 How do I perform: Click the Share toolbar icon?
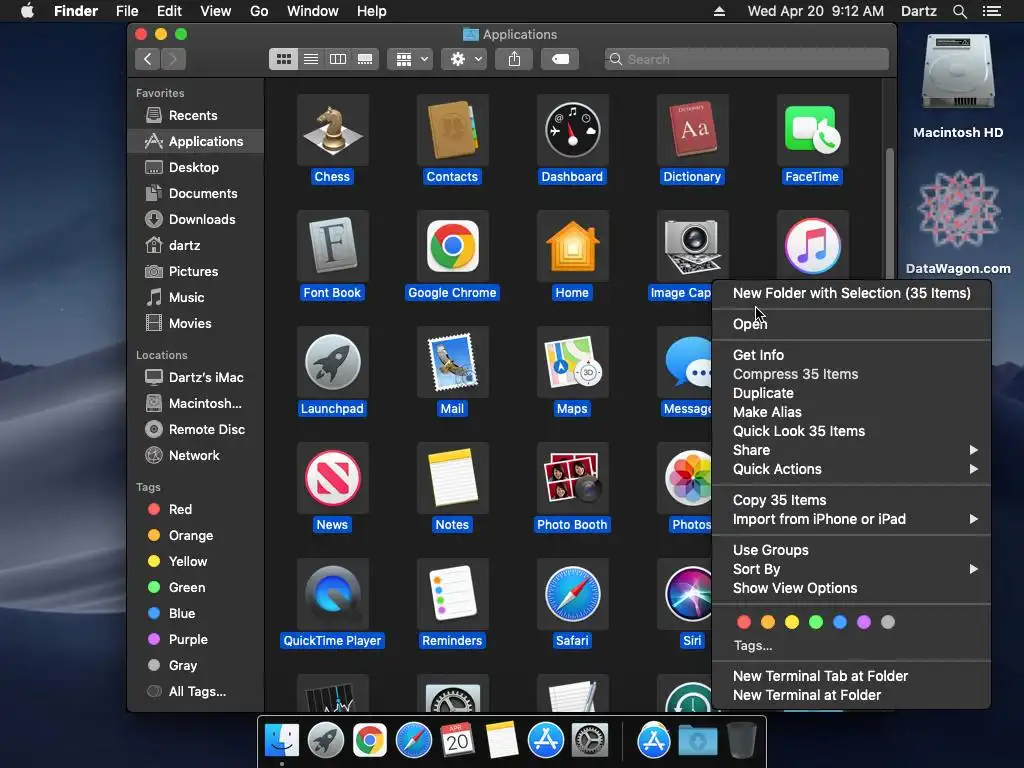coord(514,59)
